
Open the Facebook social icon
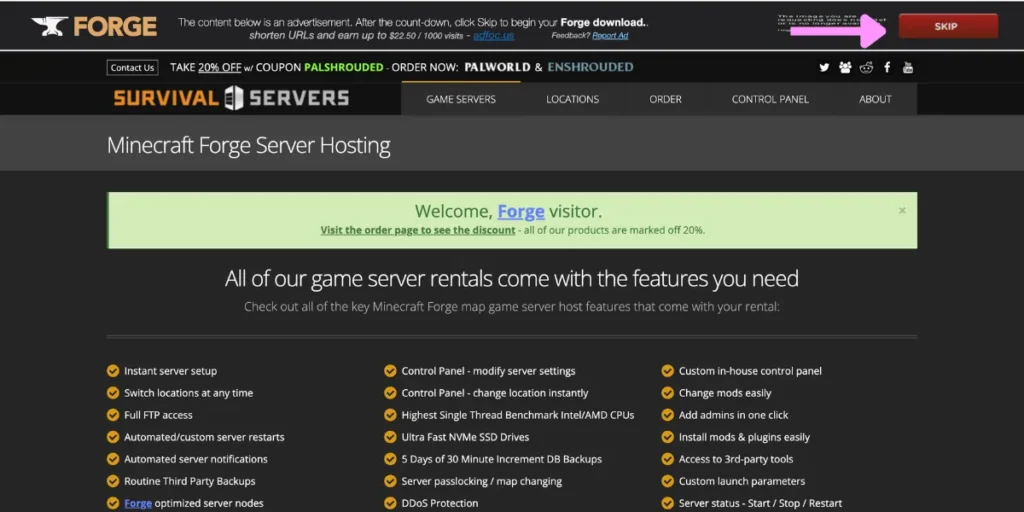point(887,67)
